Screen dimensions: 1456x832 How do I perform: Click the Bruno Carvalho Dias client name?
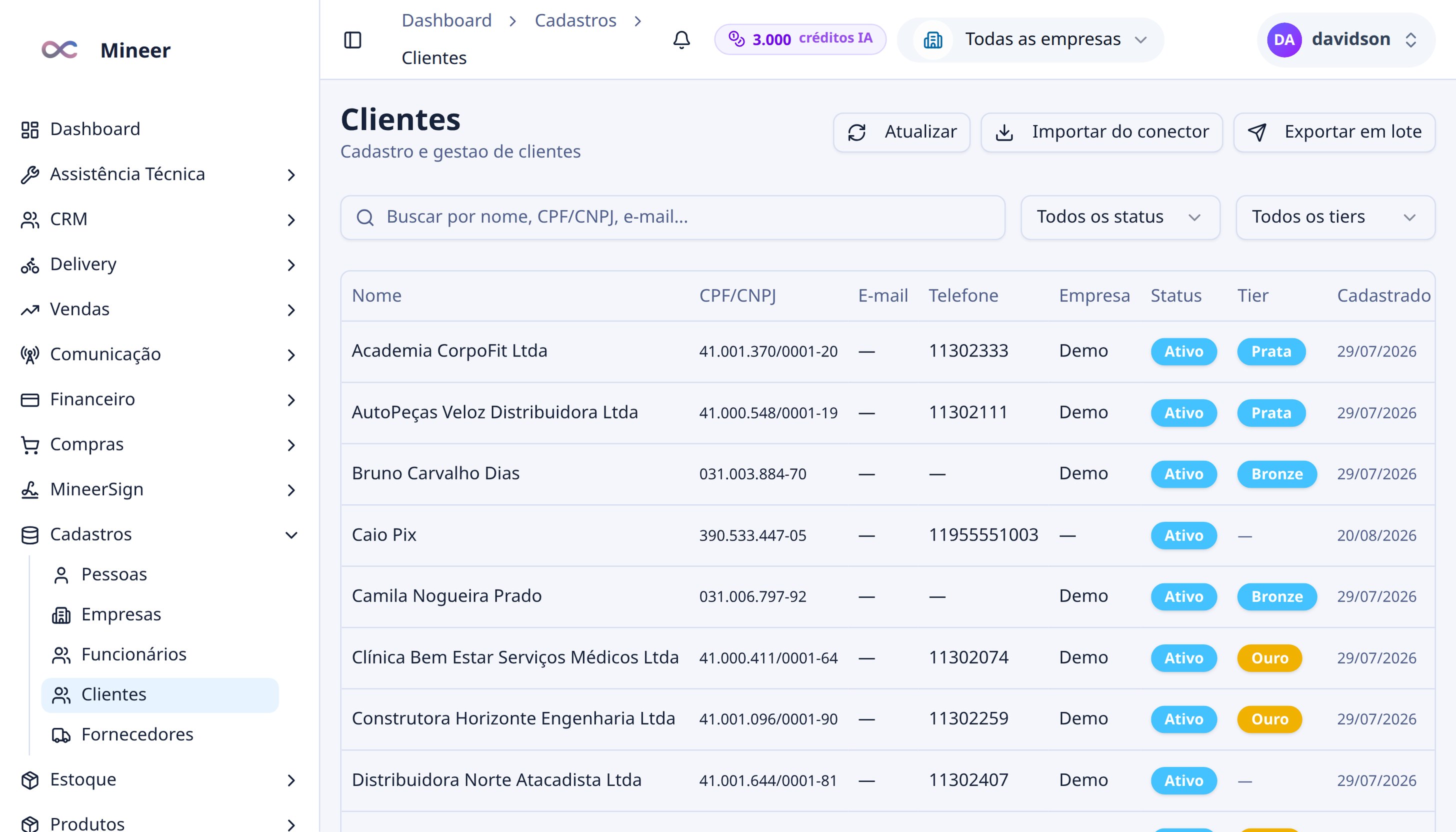coord(435,473)
